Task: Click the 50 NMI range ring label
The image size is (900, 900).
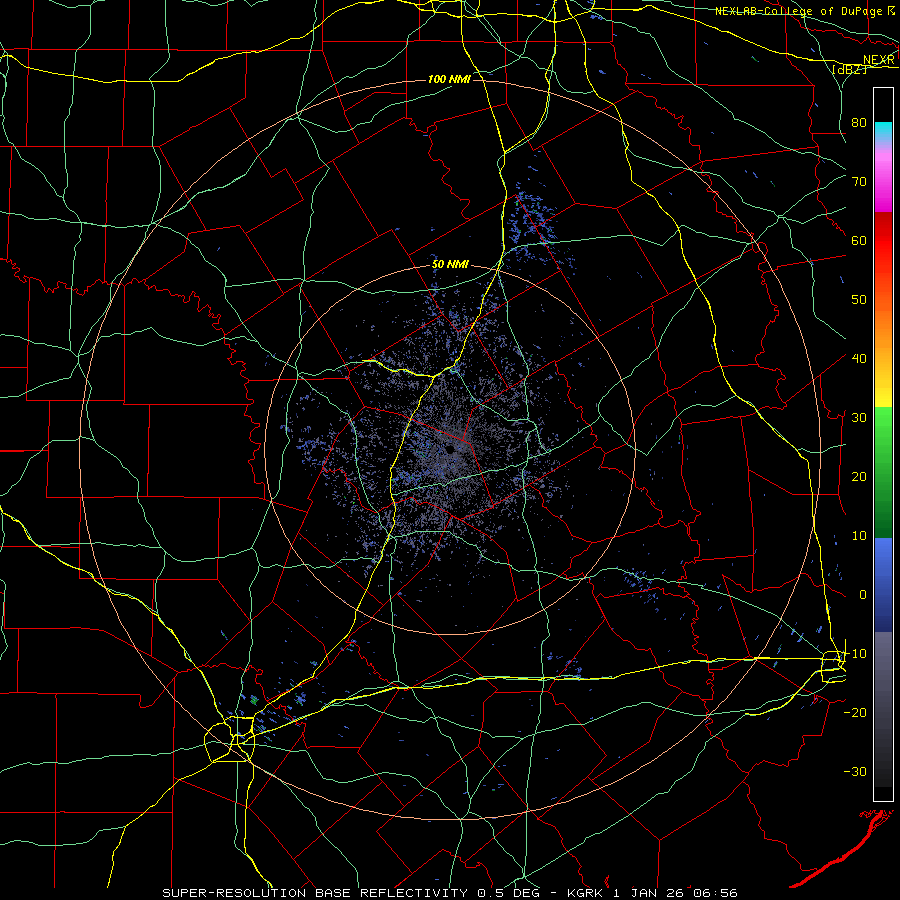Action: pyautogui.click(x=451, y=265)
